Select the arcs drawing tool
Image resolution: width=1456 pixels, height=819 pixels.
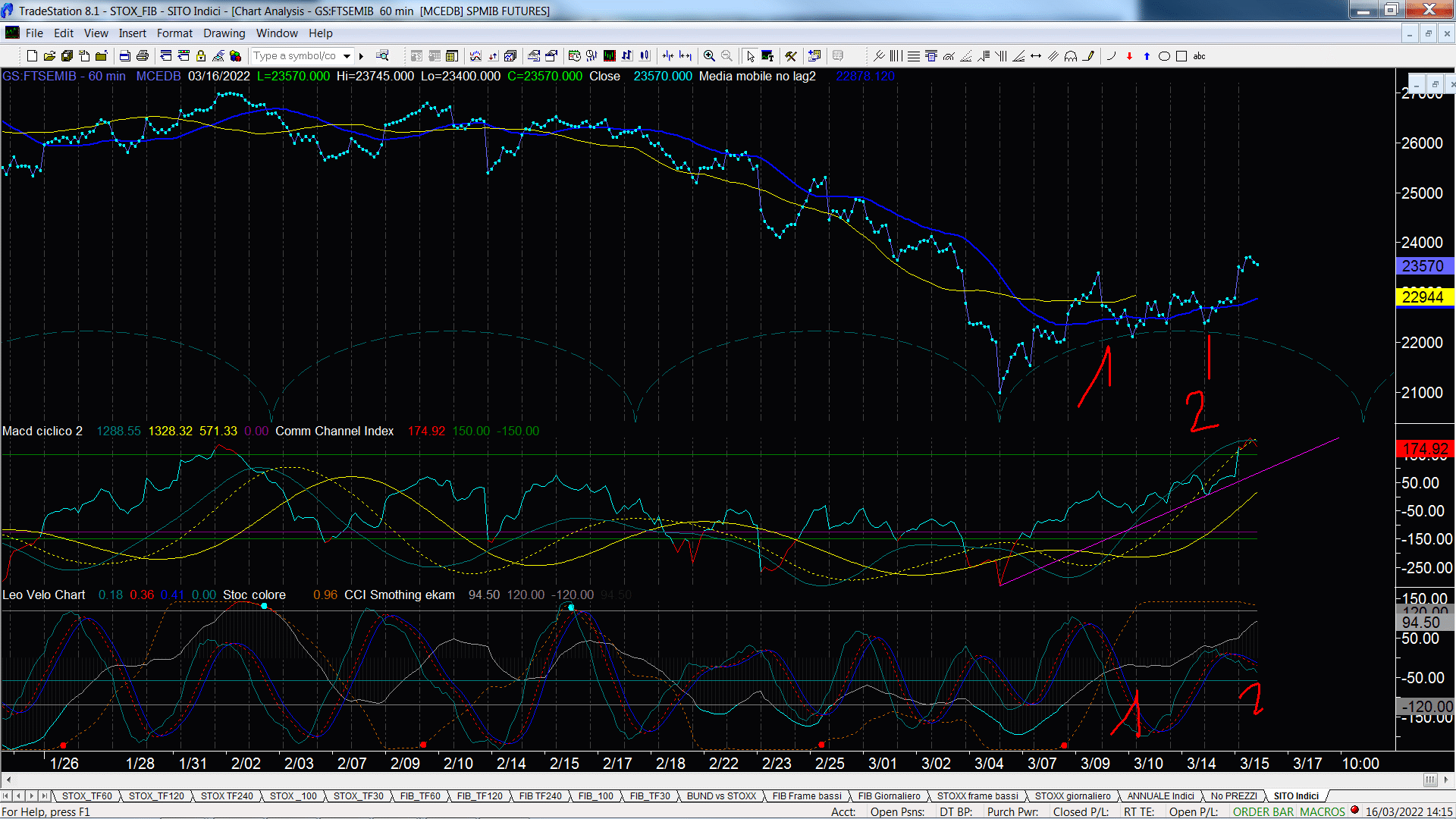pyautogui.click(x=1071, y=56)
